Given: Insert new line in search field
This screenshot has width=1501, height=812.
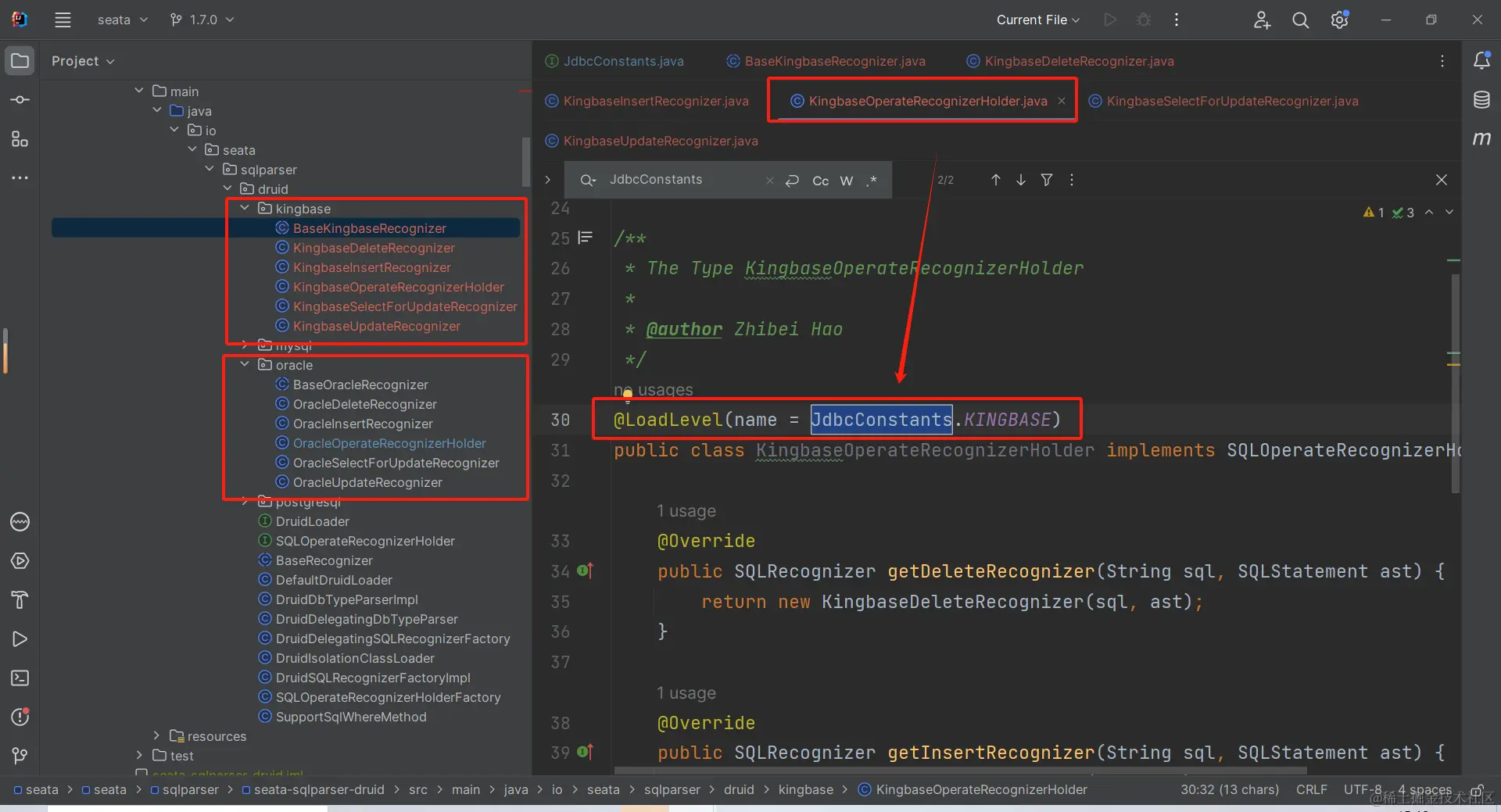Looking at the screenshot, I should pyautogui.click(x=793, y=181).
